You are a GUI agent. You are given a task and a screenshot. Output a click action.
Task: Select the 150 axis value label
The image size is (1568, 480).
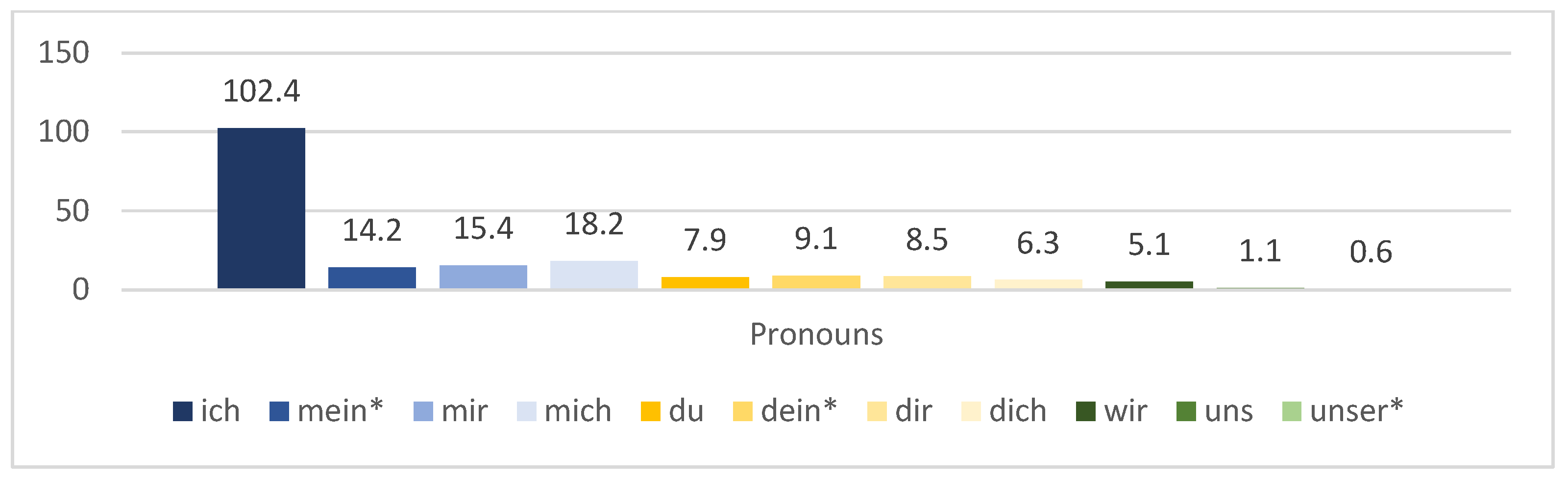tap(64, 52)
